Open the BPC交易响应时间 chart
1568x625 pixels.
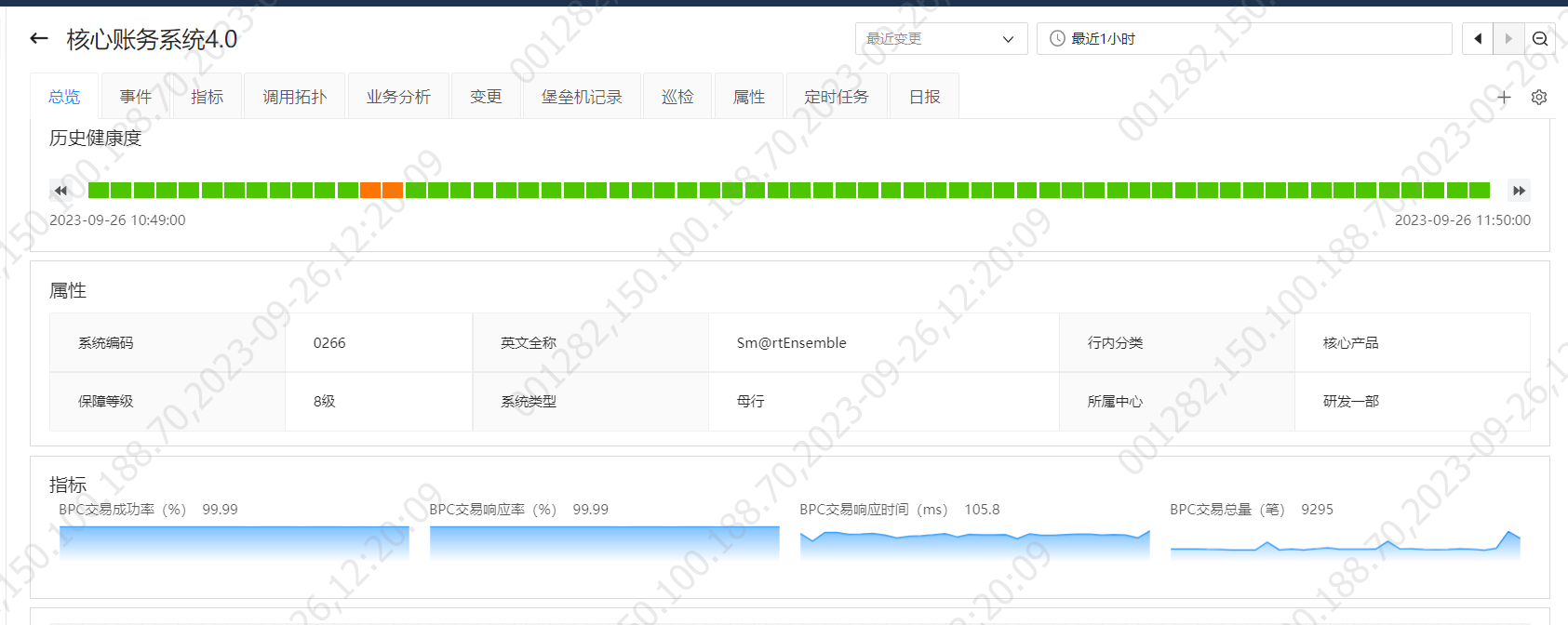[975, 544]
